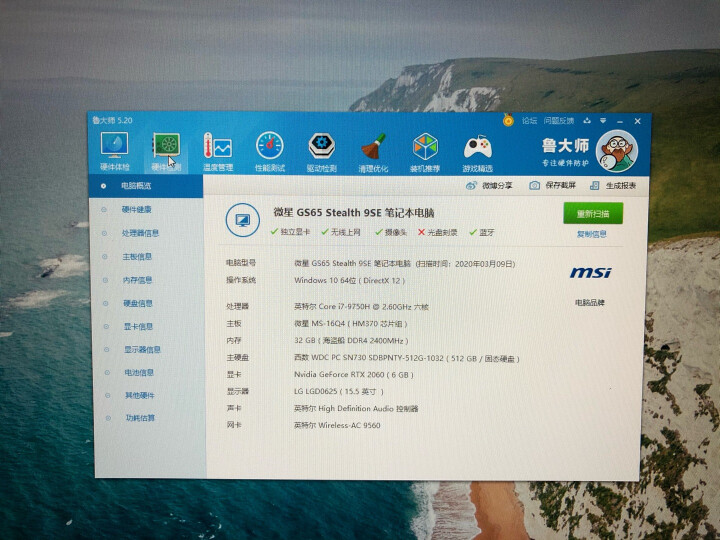Screen dimensions: 720x540
Task: Click 生成报表 generate report
Action: tap(613, 186)
